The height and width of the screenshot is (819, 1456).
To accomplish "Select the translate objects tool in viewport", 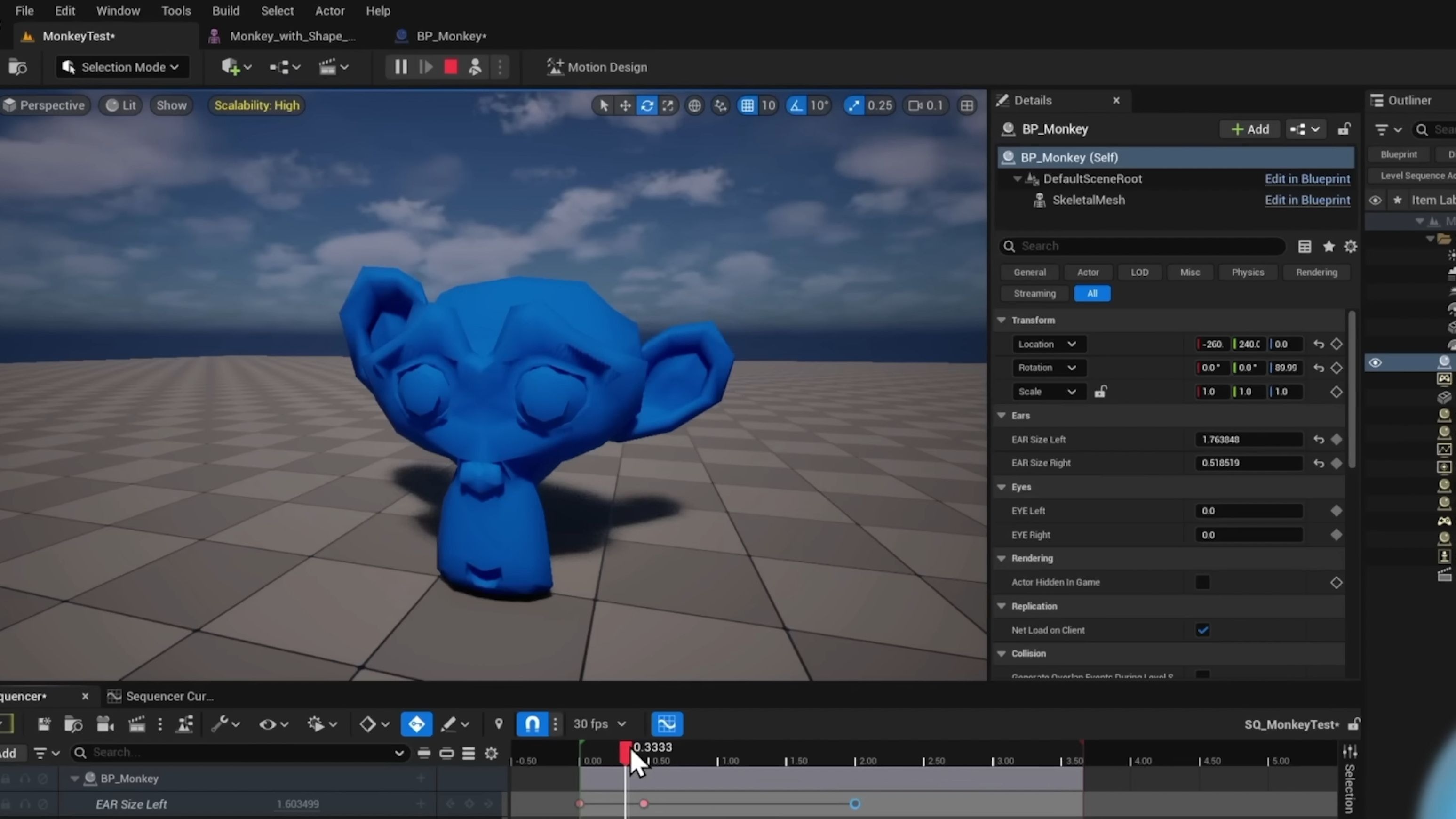I will [x=625, y=105].
